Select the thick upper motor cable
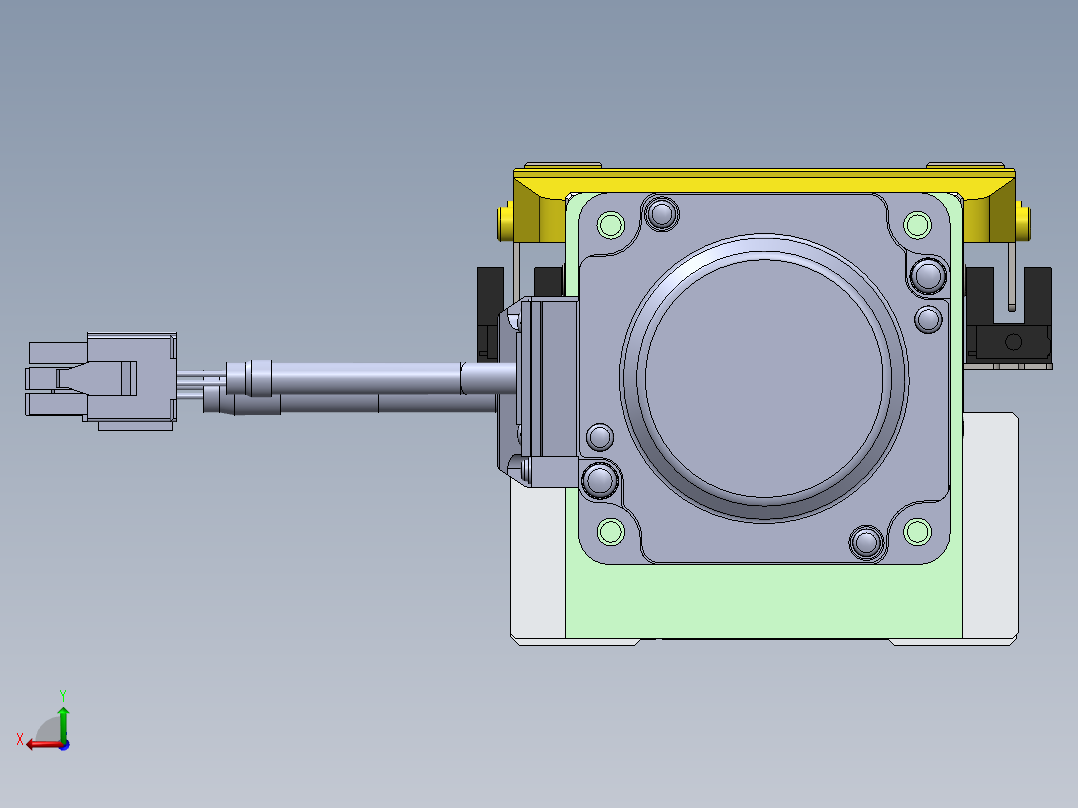The image size is (1078, 808). 371,378
